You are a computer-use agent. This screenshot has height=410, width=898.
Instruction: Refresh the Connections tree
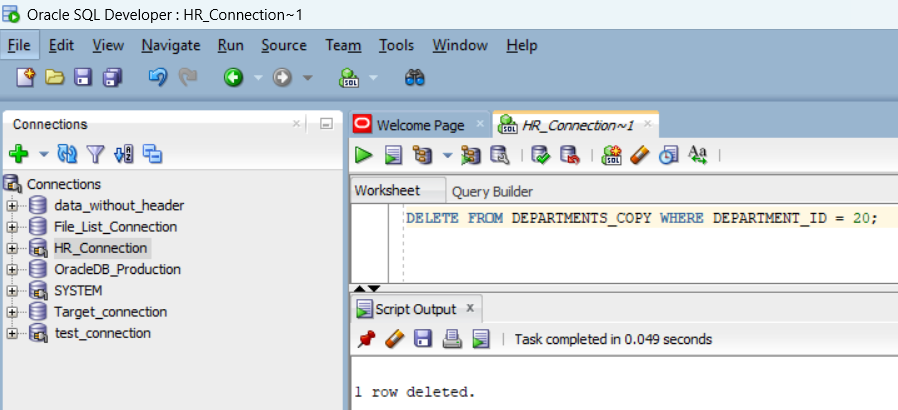(x=67, y=154)
